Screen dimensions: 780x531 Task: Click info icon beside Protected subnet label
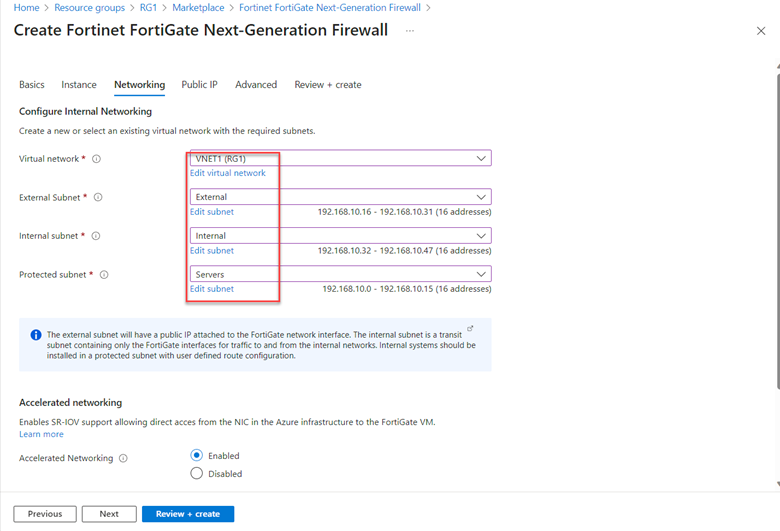(104, 275)
